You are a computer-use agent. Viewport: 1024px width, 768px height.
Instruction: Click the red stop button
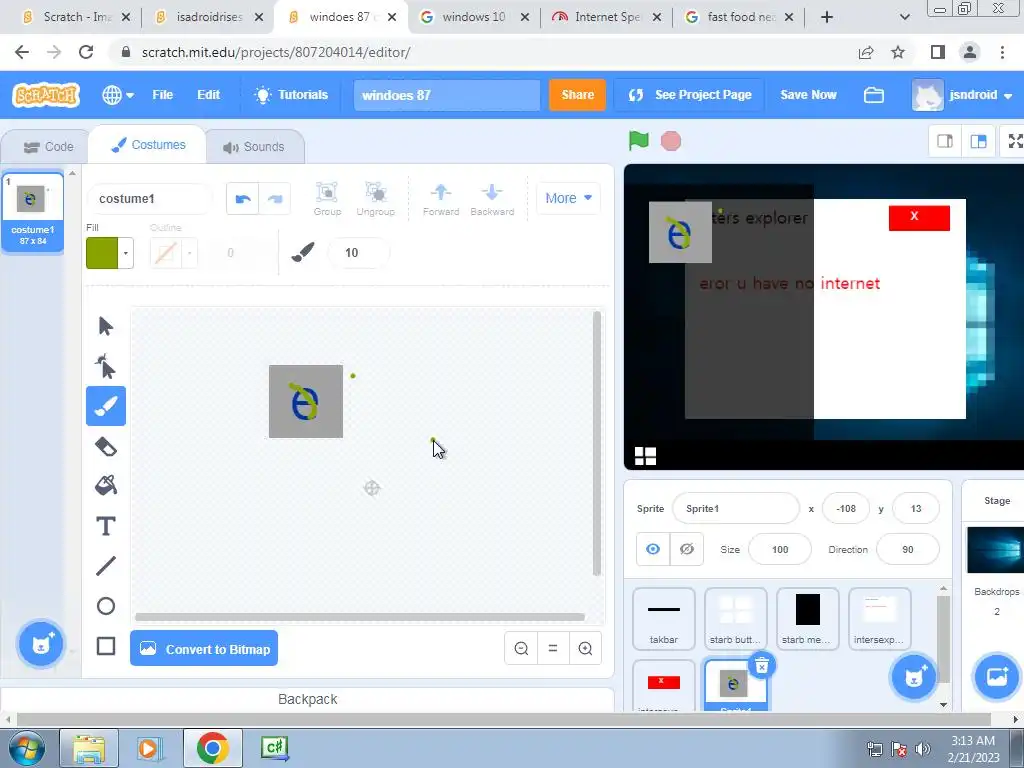tap(671, 141)
